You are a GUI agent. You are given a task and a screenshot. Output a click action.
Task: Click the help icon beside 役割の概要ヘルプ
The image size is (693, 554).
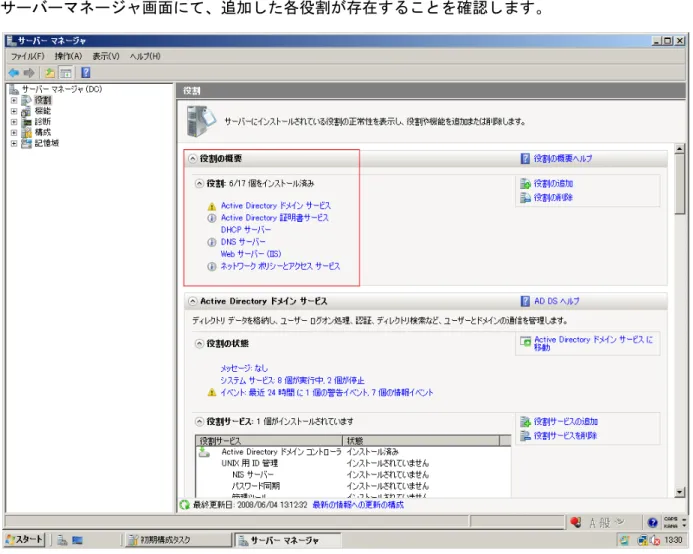[x=525, y=159]
